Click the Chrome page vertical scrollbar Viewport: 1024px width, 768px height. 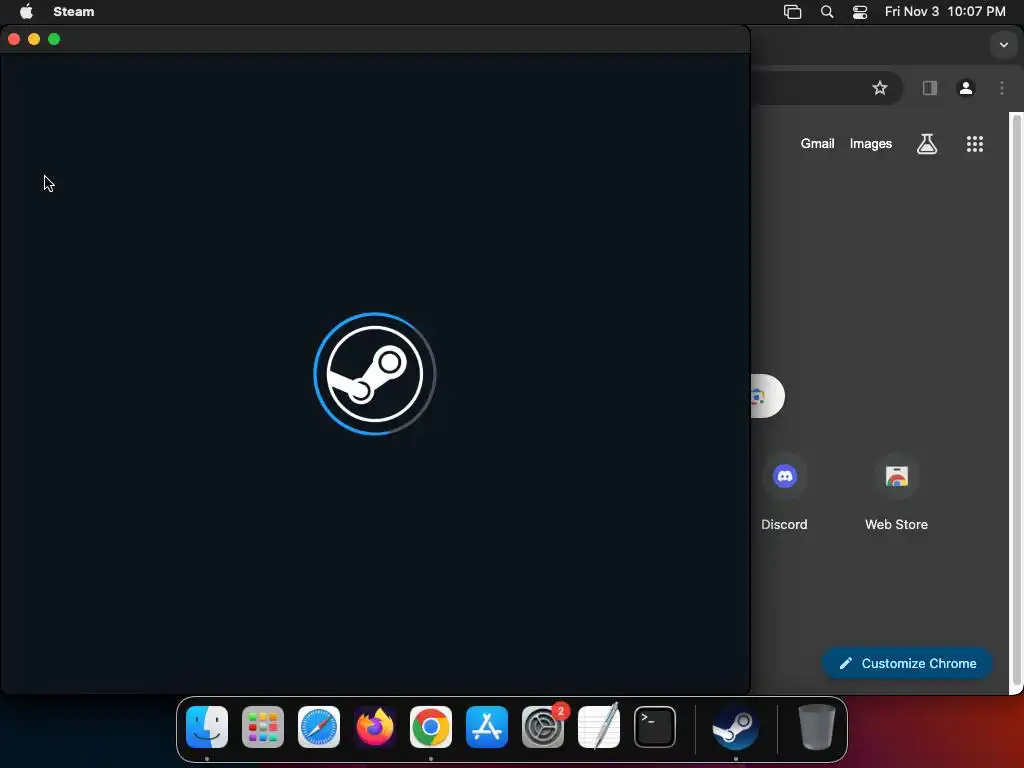[x=1016, y=400]
